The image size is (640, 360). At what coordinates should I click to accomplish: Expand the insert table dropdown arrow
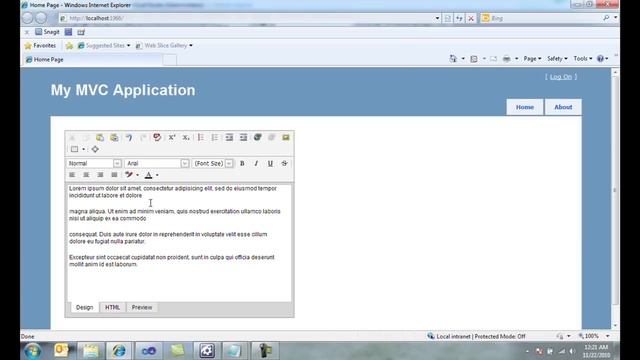[84, 149]
